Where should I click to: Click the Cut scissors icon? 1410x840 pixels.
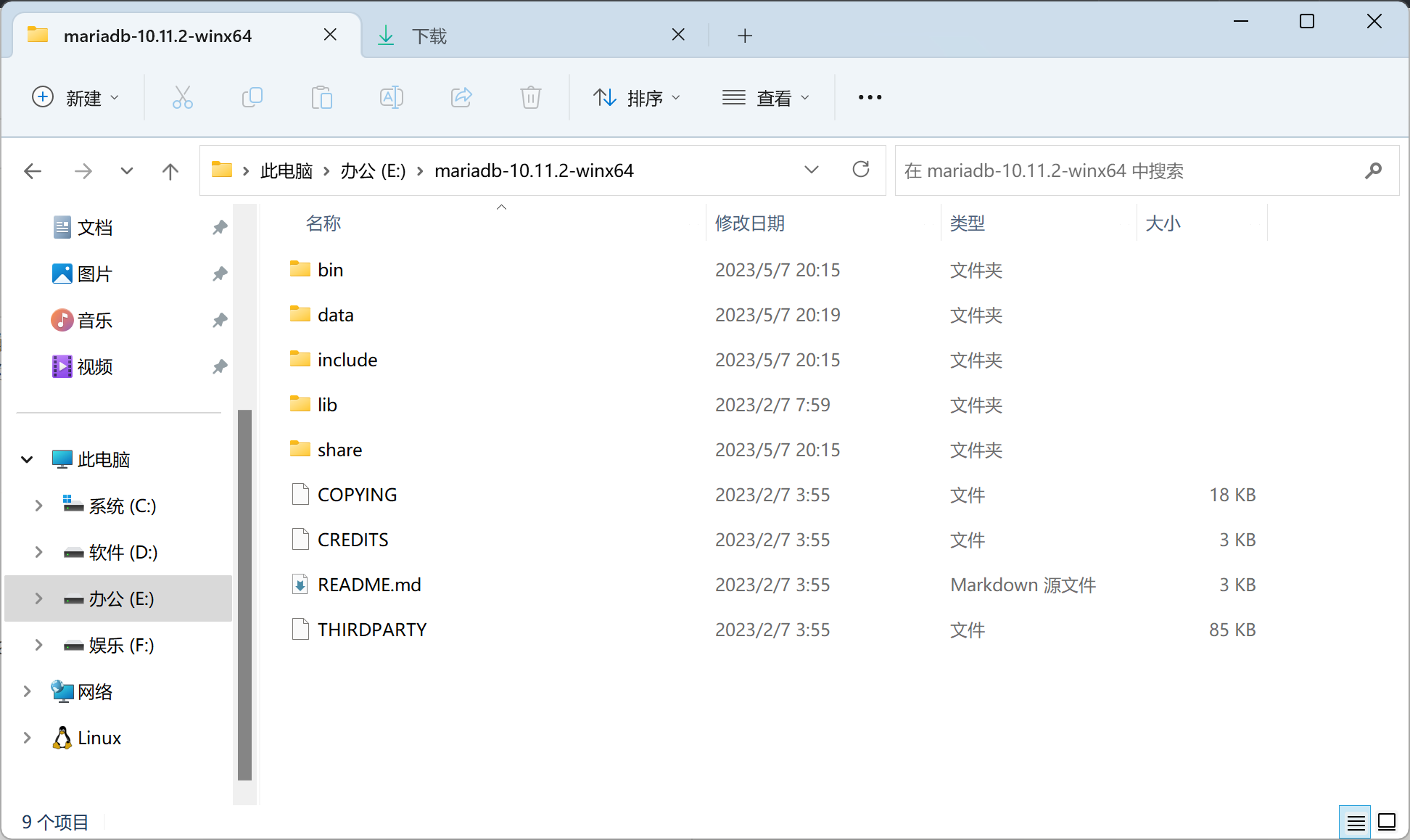(182, 97)
